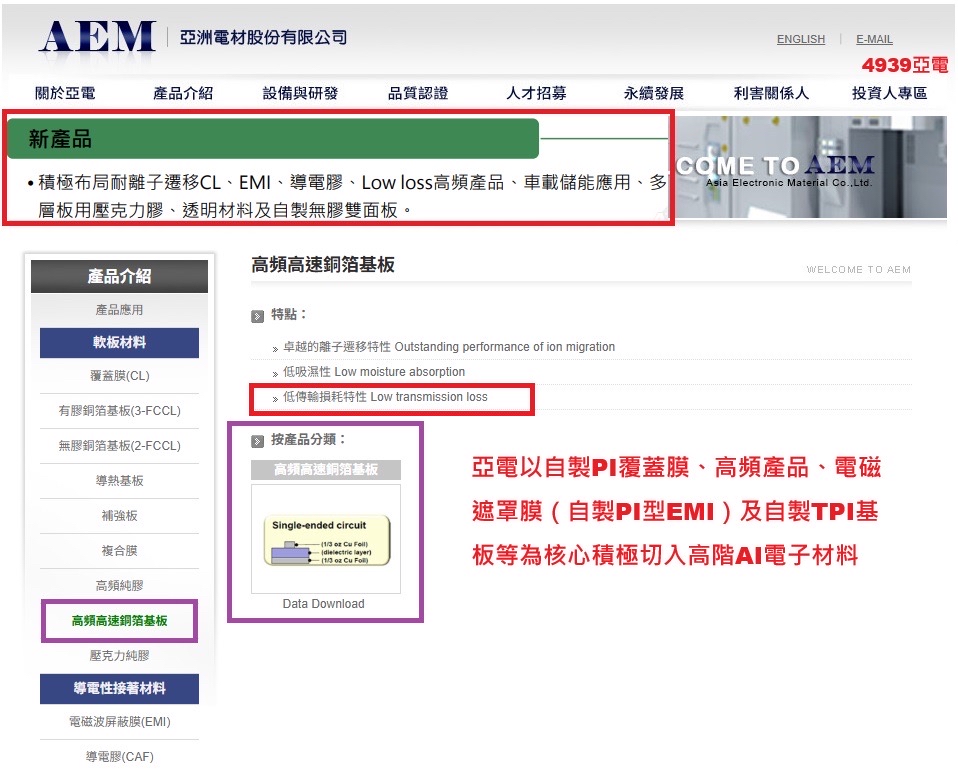The image size is (958, 769).
Task: Click the 低傳輸損耗特性 Low transmission loss text
Action: click(x=385, y=397)
